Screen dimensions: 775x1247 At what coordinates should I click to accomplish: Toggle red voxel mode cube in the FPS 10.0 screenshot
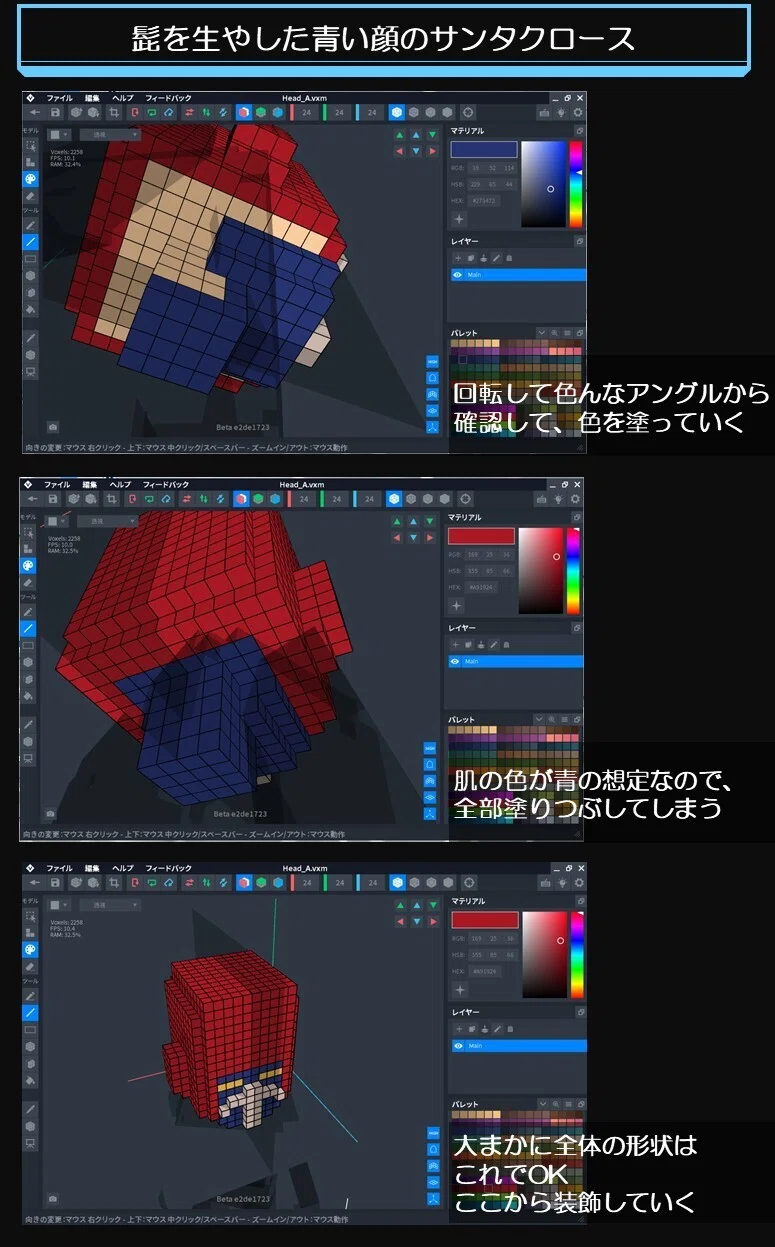pos(241,499)
